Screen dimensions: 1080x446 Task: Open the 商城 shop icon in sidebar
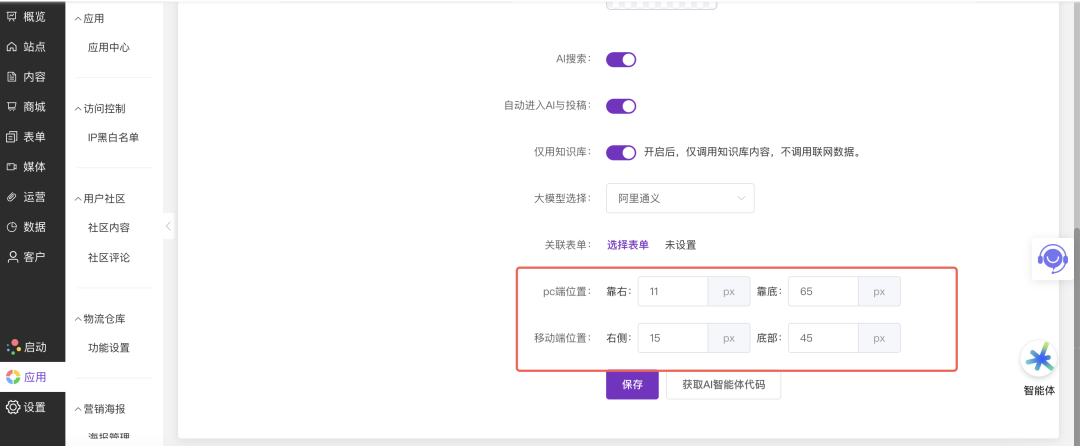click(12, 107)
